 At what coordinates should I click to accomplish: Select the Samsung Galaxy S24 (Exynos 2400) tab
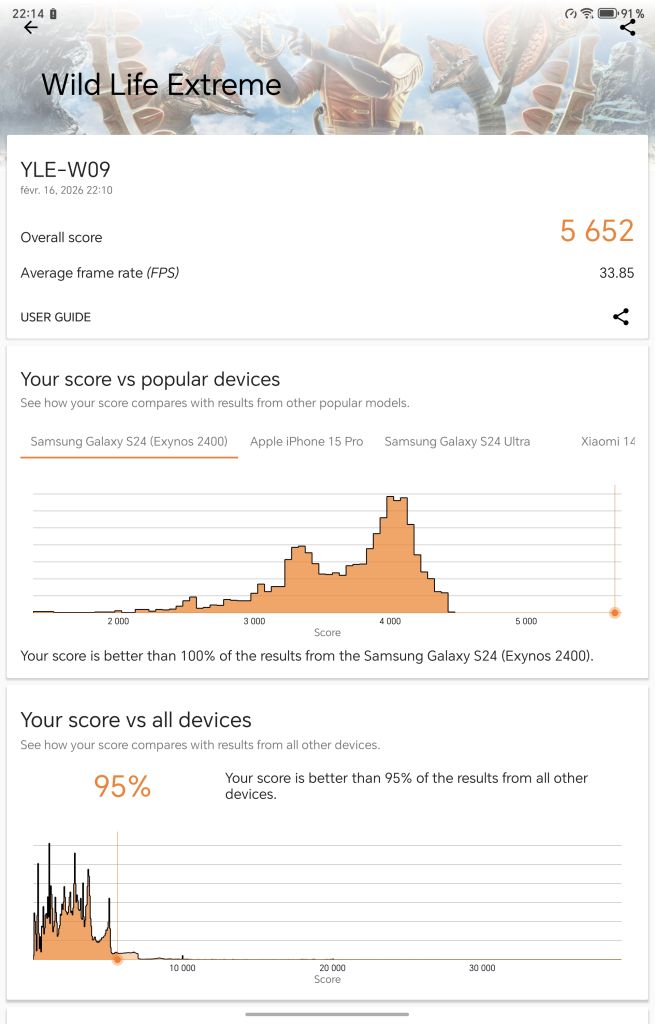pos(129,441)
